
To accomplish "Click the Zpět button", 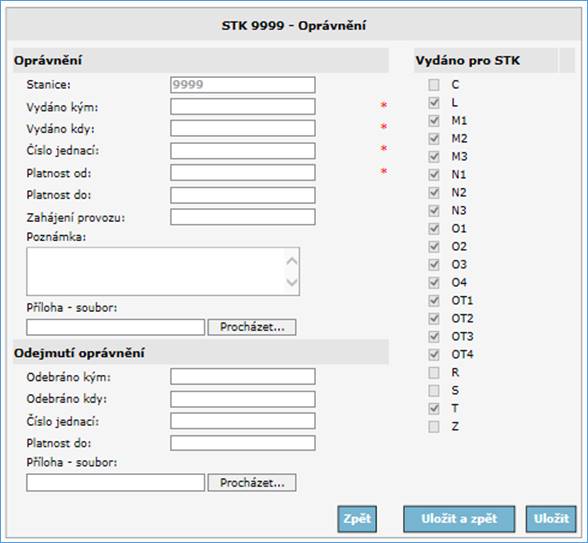I will pyautogui.click(x=357, y=519).
